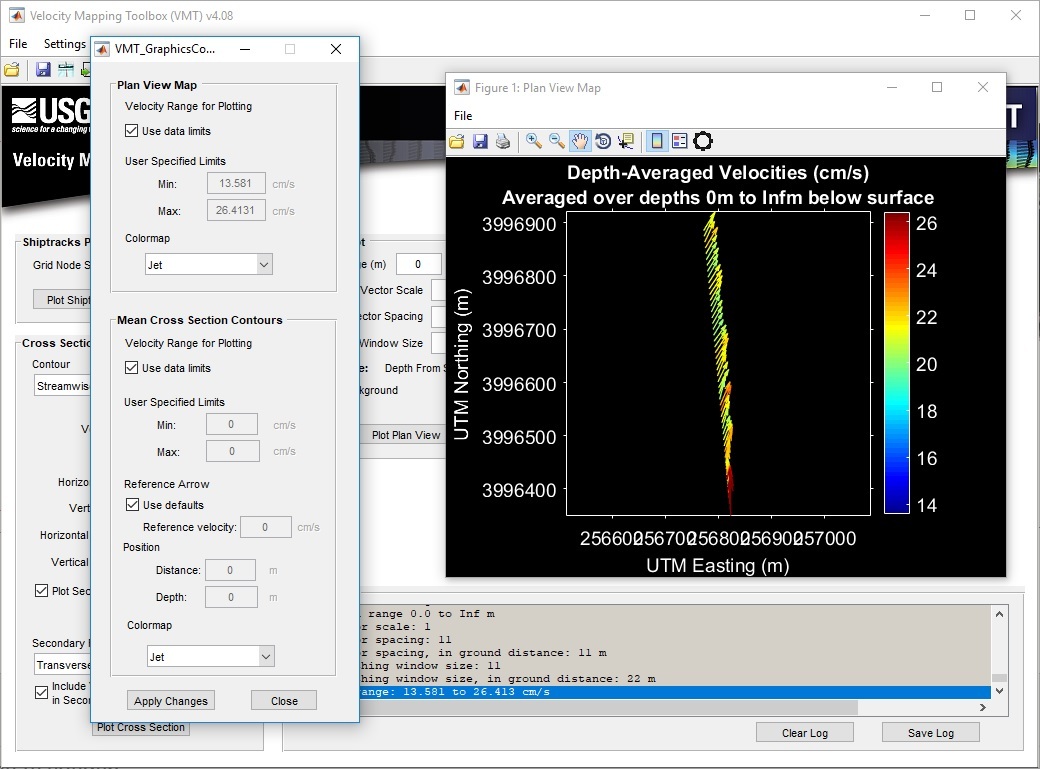The width and height of the screenshot is (1040, 769).
Task: Click the Apply Changes button
Action: point(171,701)
